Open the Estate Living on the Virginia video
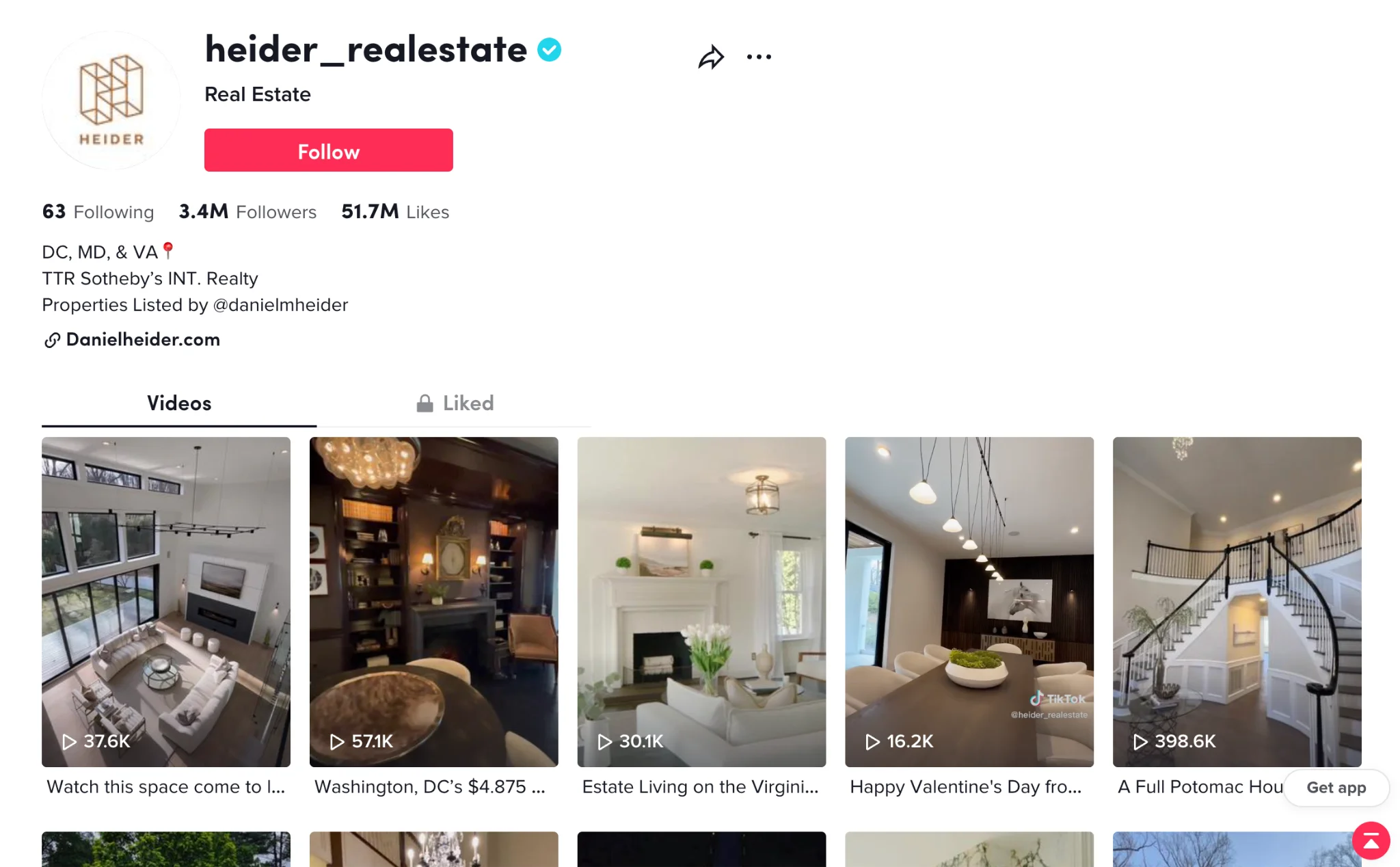This screenshot has width=1400, height=867. 701,602
